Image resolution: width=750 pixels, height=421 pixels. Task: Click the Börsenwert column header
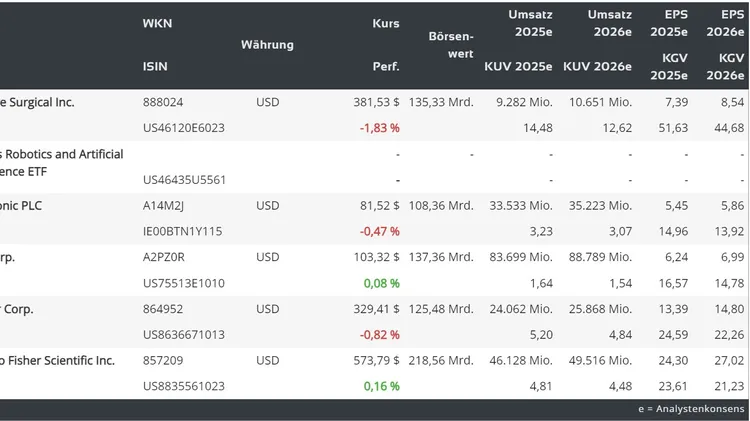451,45
